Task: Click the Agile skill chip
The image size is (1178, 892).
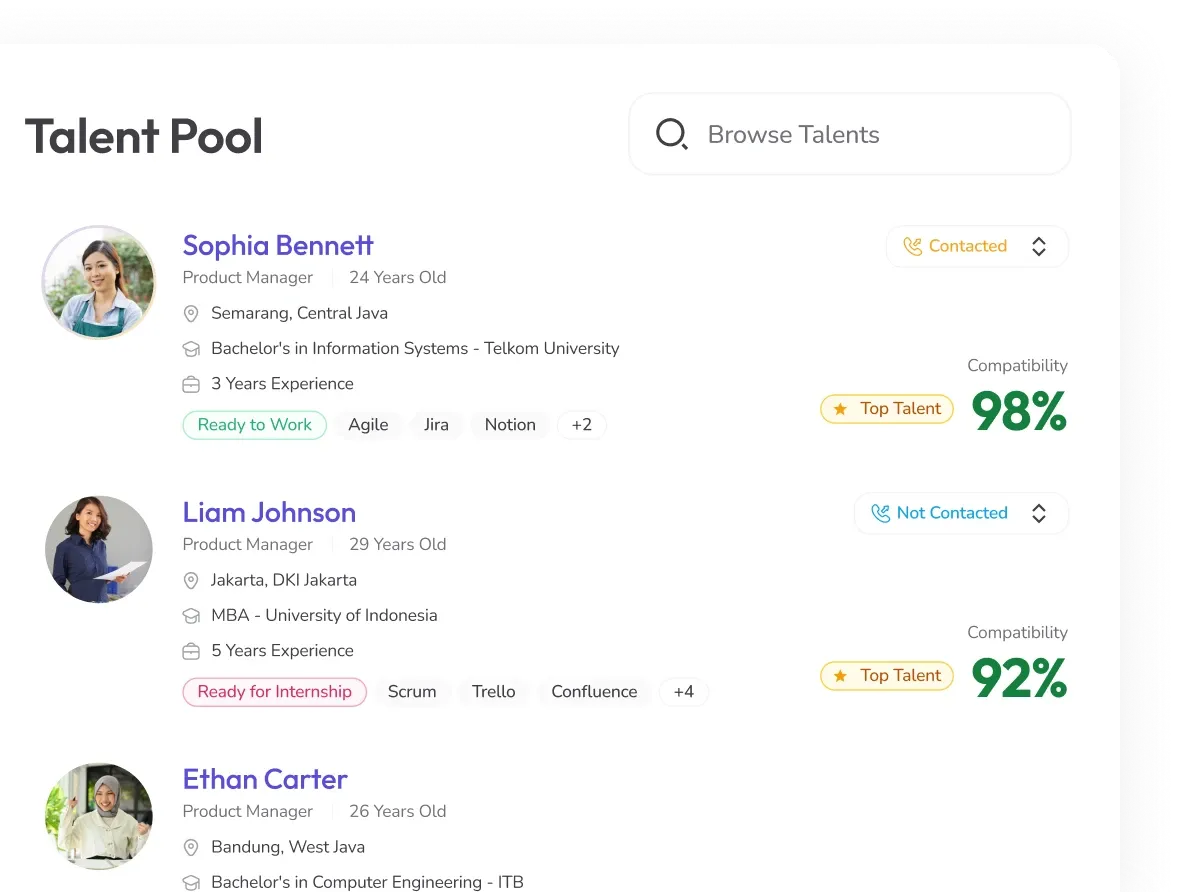Action: (x=368, y=425)
